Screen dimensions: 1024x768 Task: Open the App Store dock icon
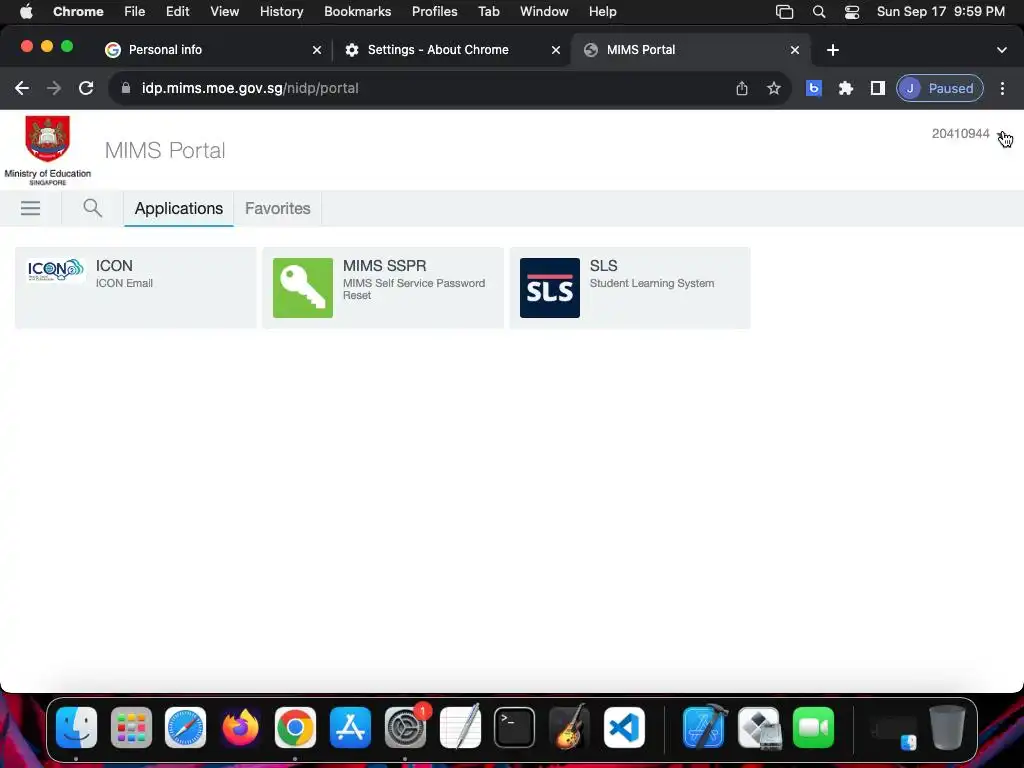pos(350,728)
